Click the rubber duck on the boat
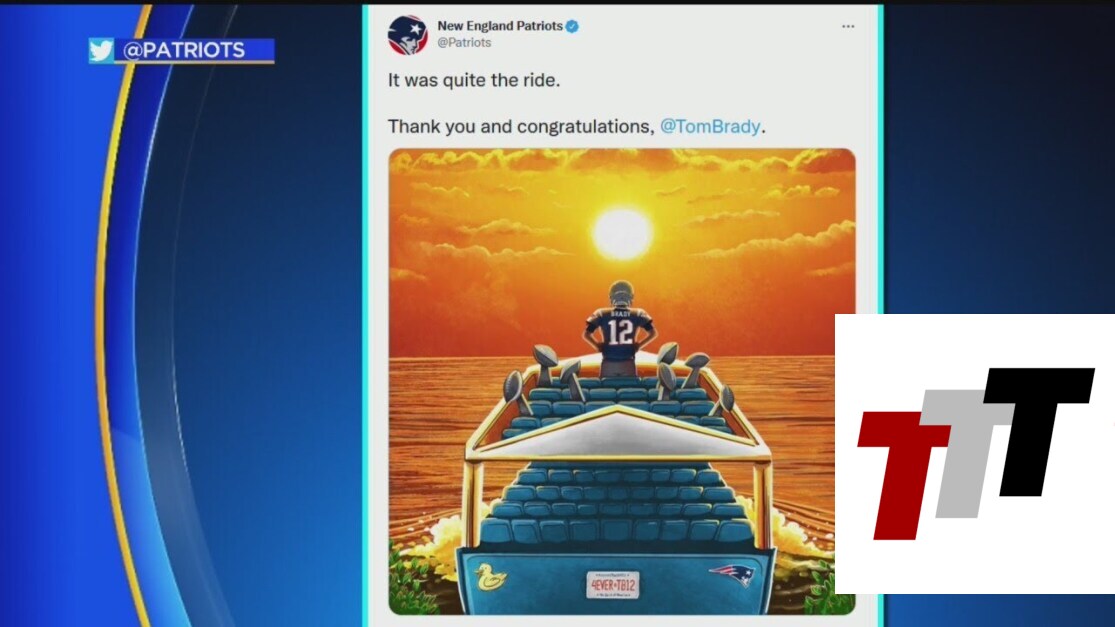 click(490, 577)
